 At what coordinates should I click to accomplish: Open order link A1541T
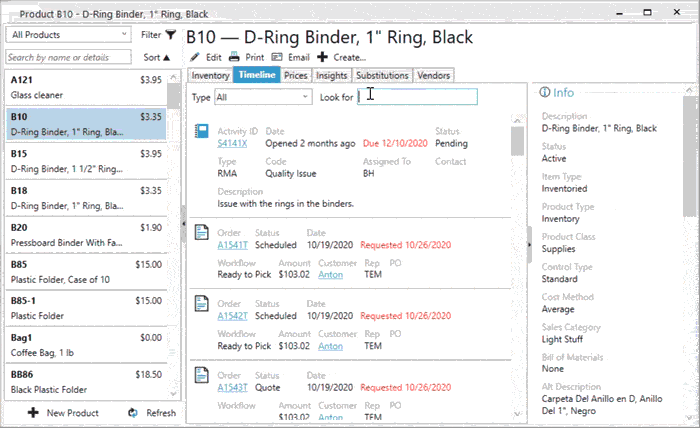(232, 245)
